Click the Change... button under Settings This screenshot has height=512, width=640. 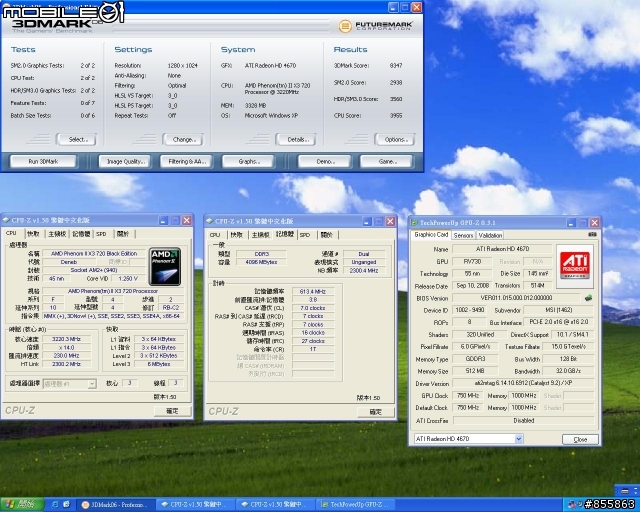pos(183,140)
